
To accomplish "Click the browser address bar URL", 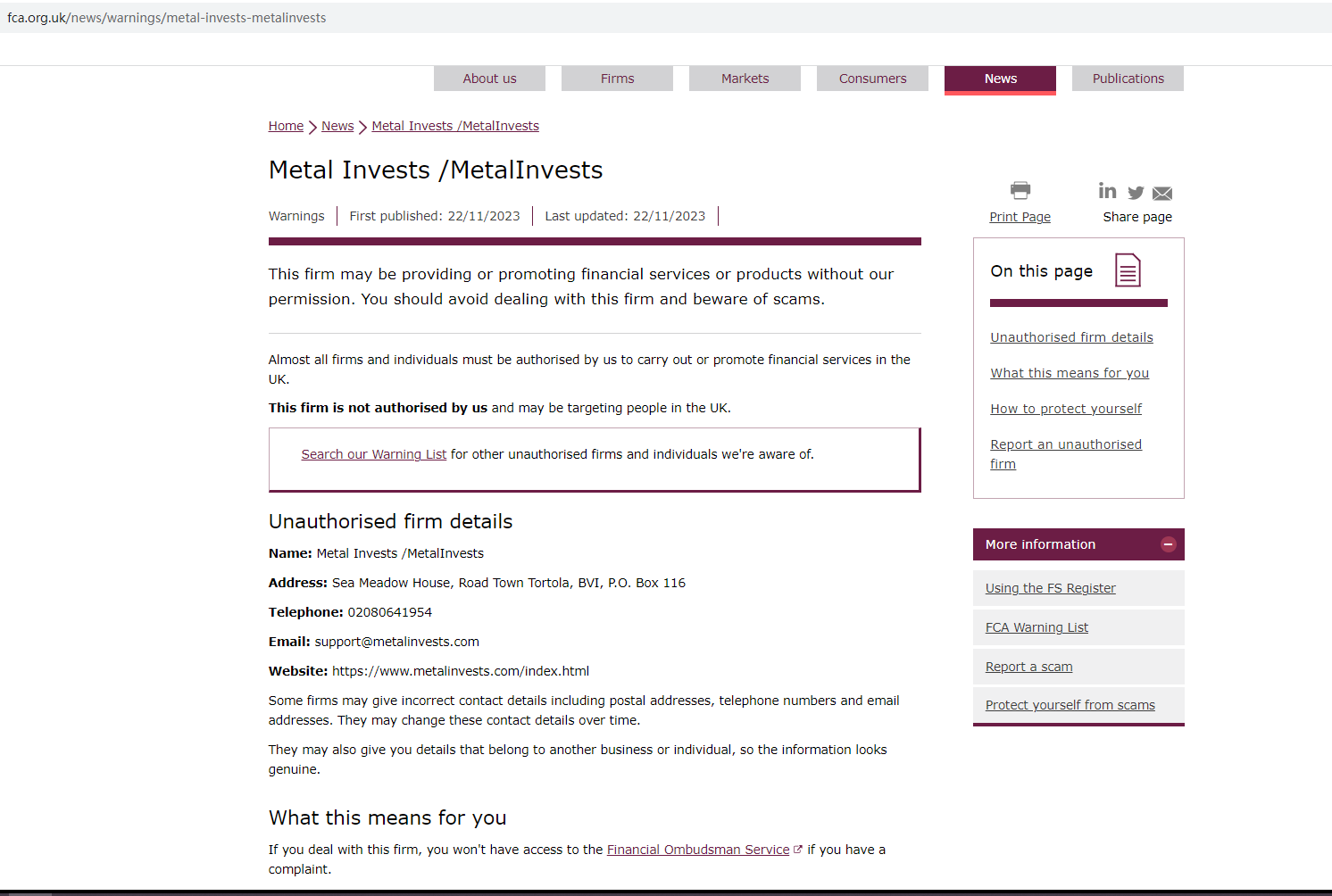I will pyautogui.click(x=167, y=18).
